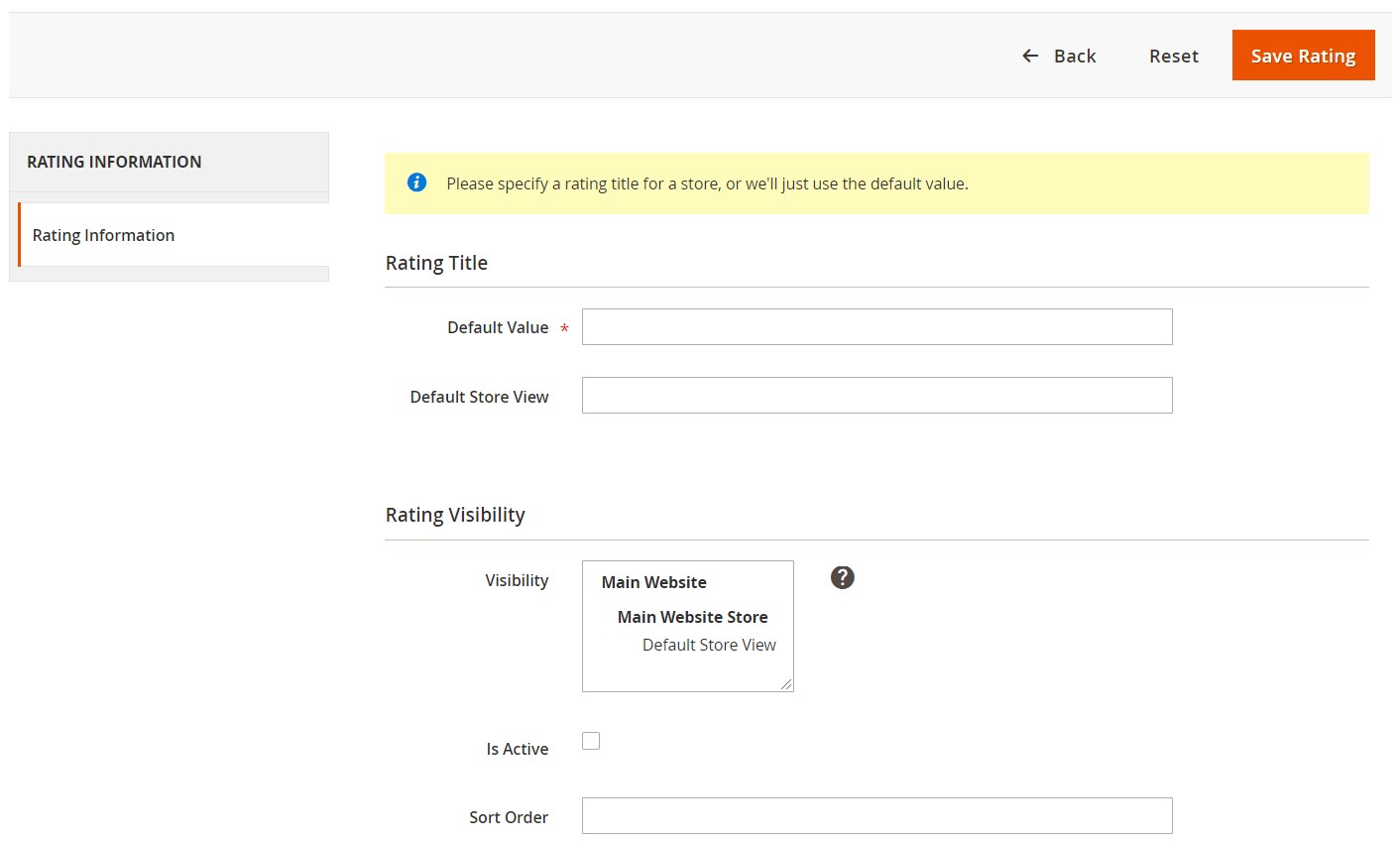1400x844 pixels.
Task: Focus the Sort Order input field
Action: 876,816
